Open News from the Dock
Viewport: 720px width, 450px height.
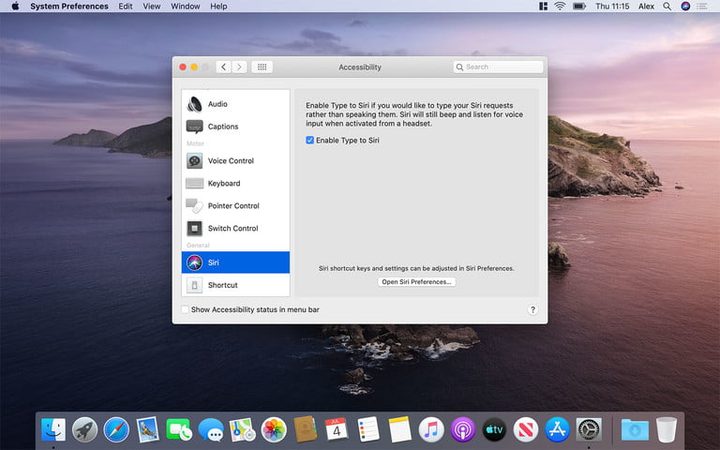(x=526, y=430)
